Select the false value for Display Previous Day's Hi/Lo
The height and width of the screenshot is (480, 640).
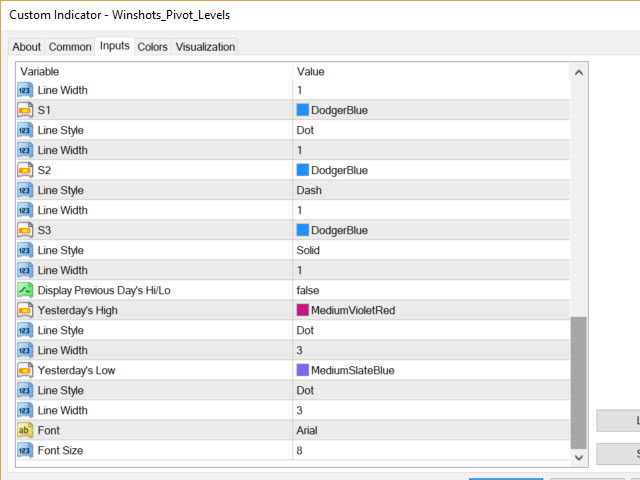(308, 290)
